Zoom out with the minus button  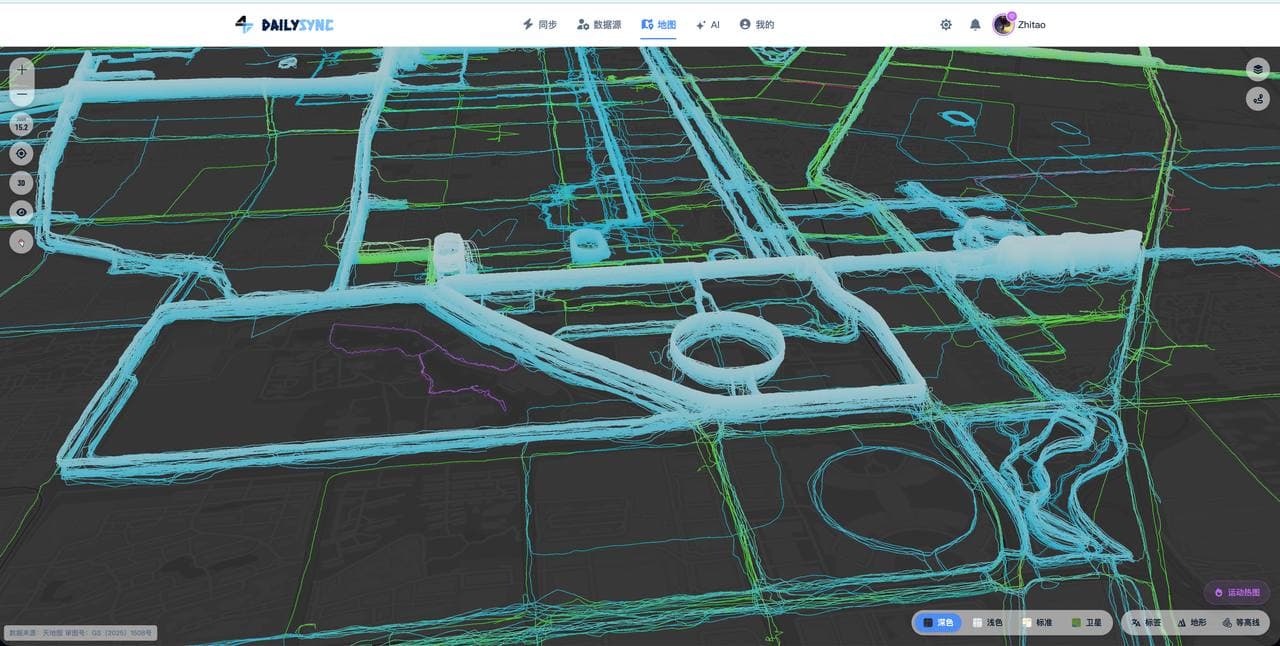[22, 95]
